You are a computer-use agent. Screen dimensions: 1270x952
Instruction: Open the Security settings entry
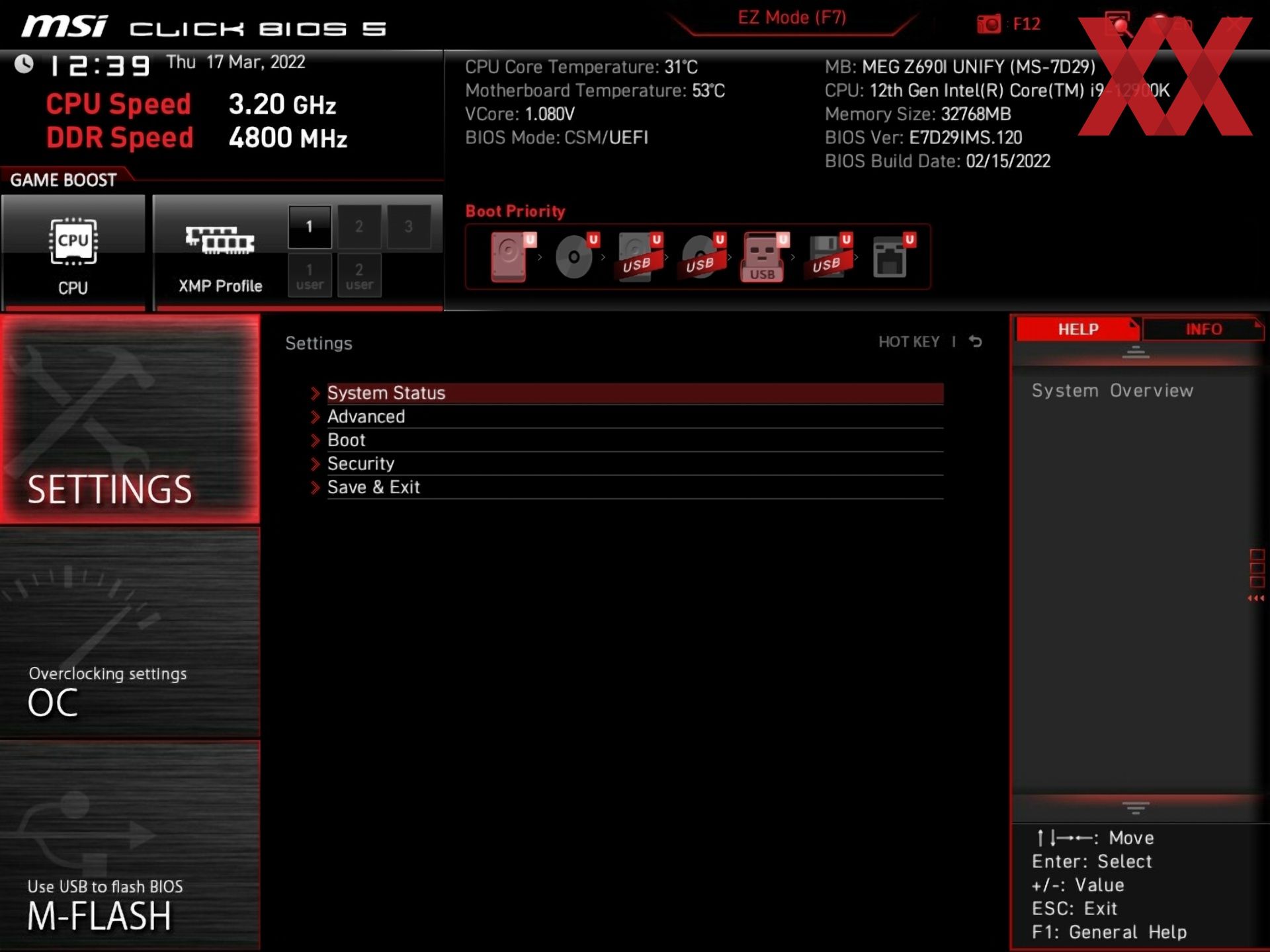point(635,463)
